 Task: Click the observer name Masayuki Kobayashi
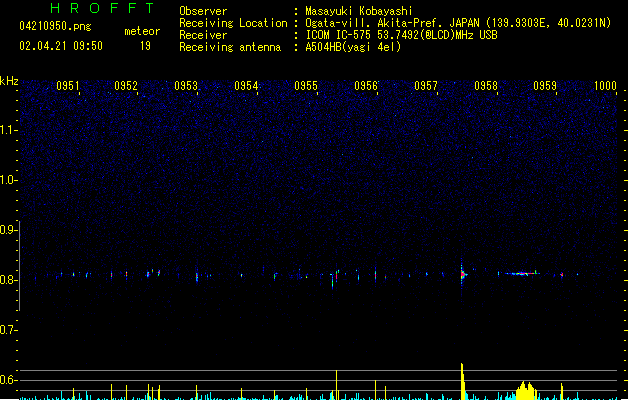pyautogui.click(x=358, y=11)
